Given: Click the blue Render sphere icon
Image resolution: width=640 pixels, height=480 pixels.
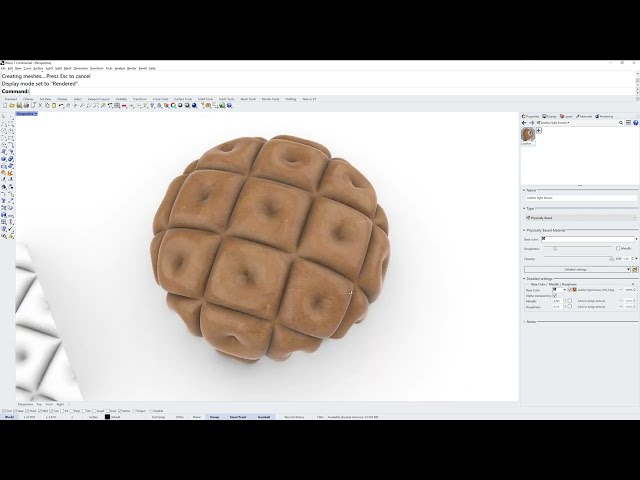Looking at the screenshot, I should (194, 105).
